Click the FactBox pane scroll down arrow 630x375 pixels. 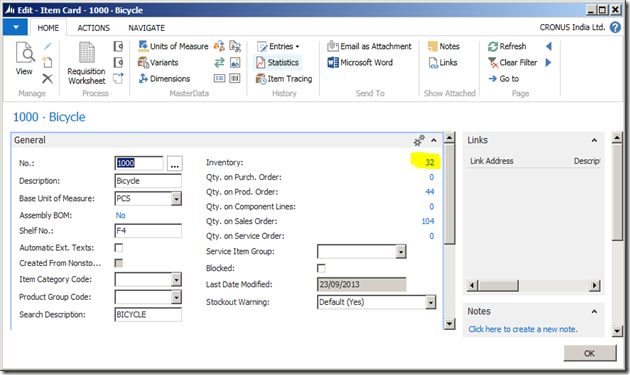618,331
